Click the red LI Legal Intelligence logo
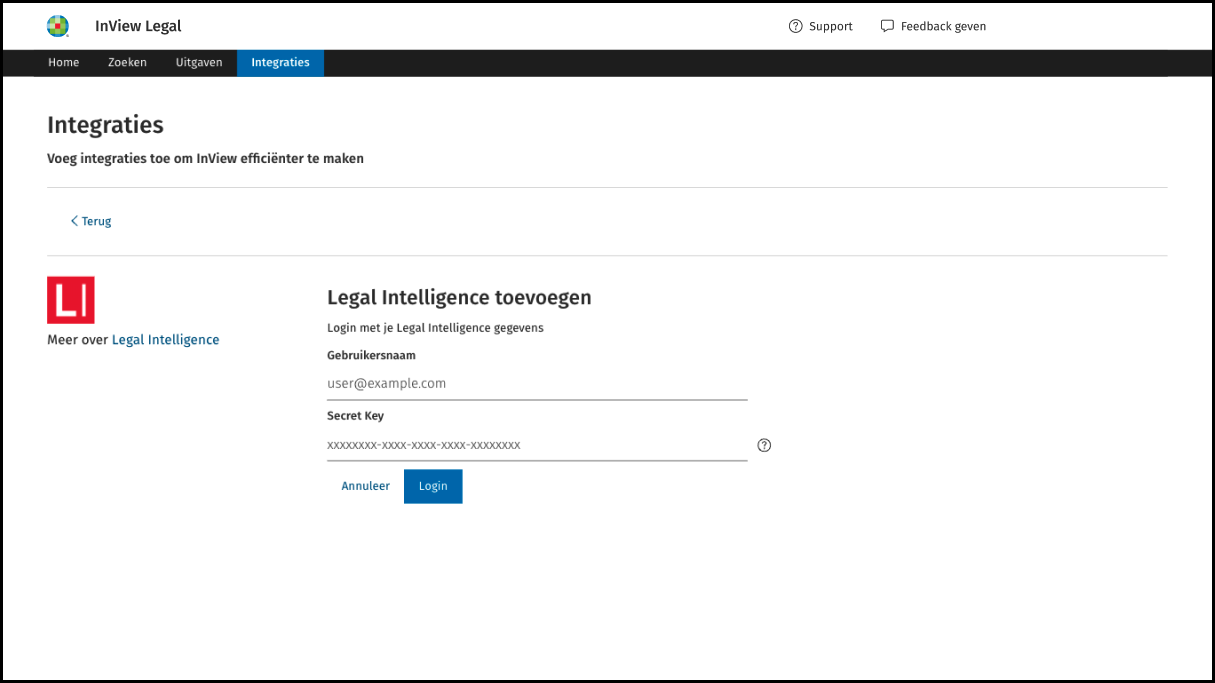1215x683 pixels. 71,300
